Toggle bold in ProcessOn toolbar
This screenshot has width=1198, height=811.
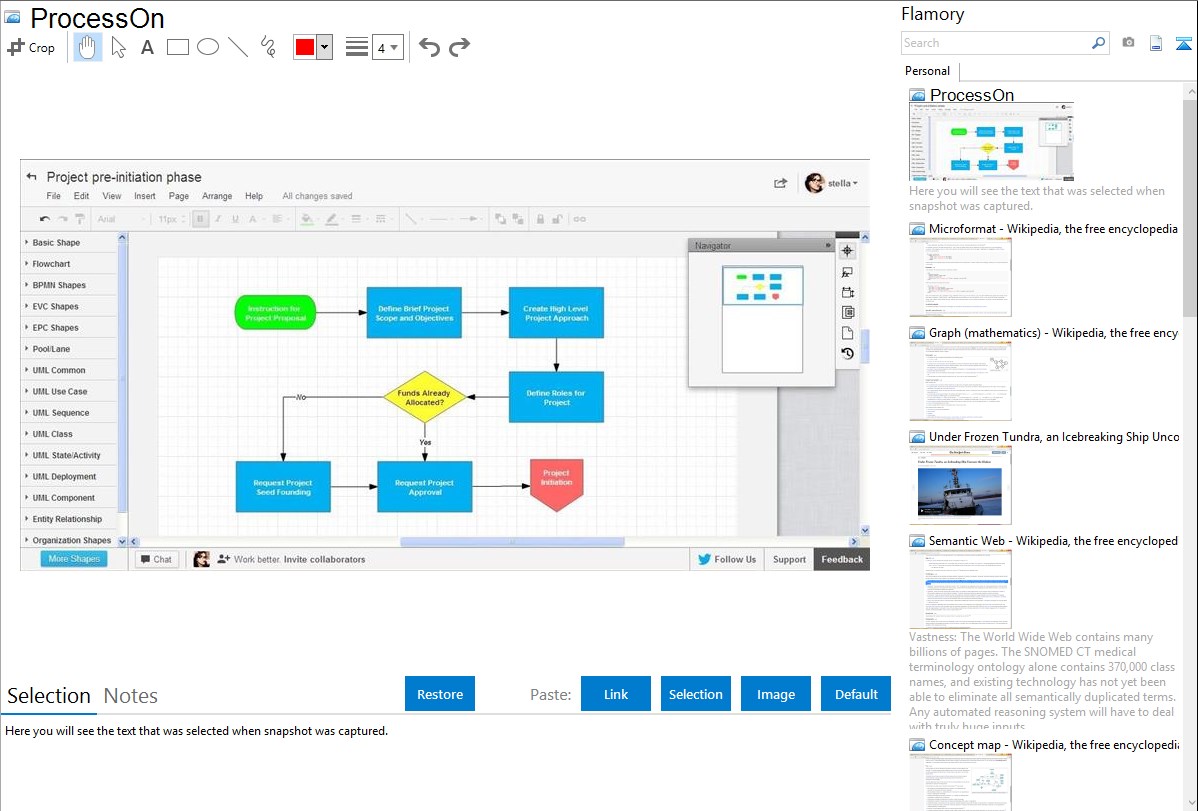pyautogui.click(x=200, y=219)
